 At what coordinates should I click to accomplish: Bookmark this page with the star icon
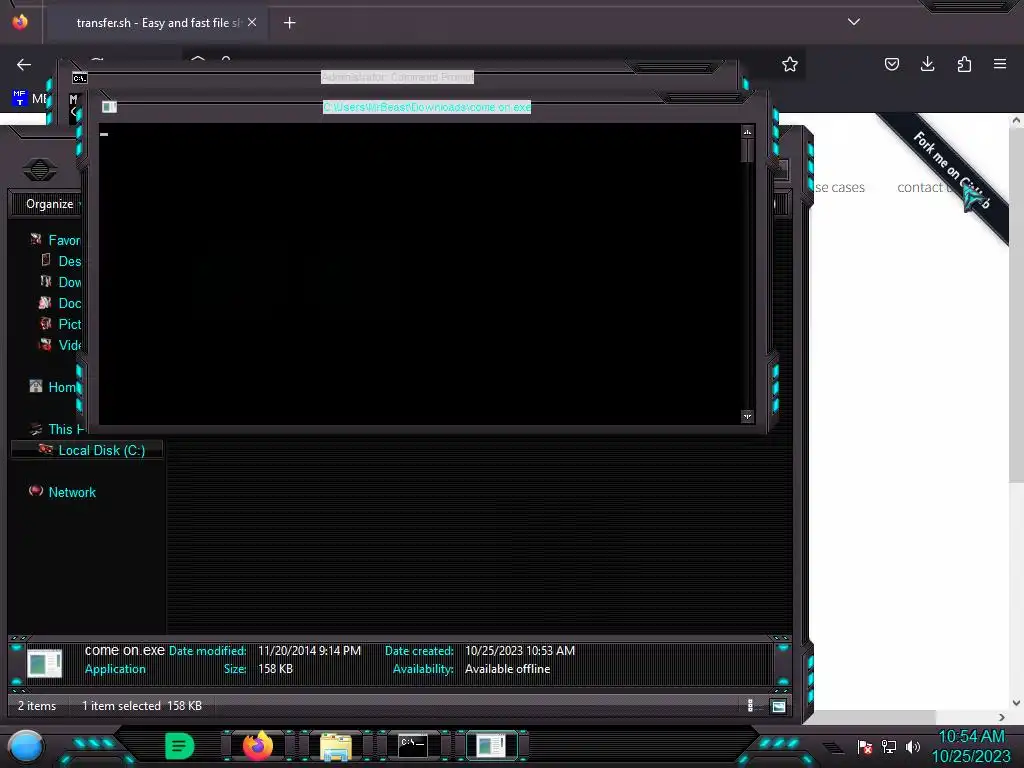tap(790, 64)
